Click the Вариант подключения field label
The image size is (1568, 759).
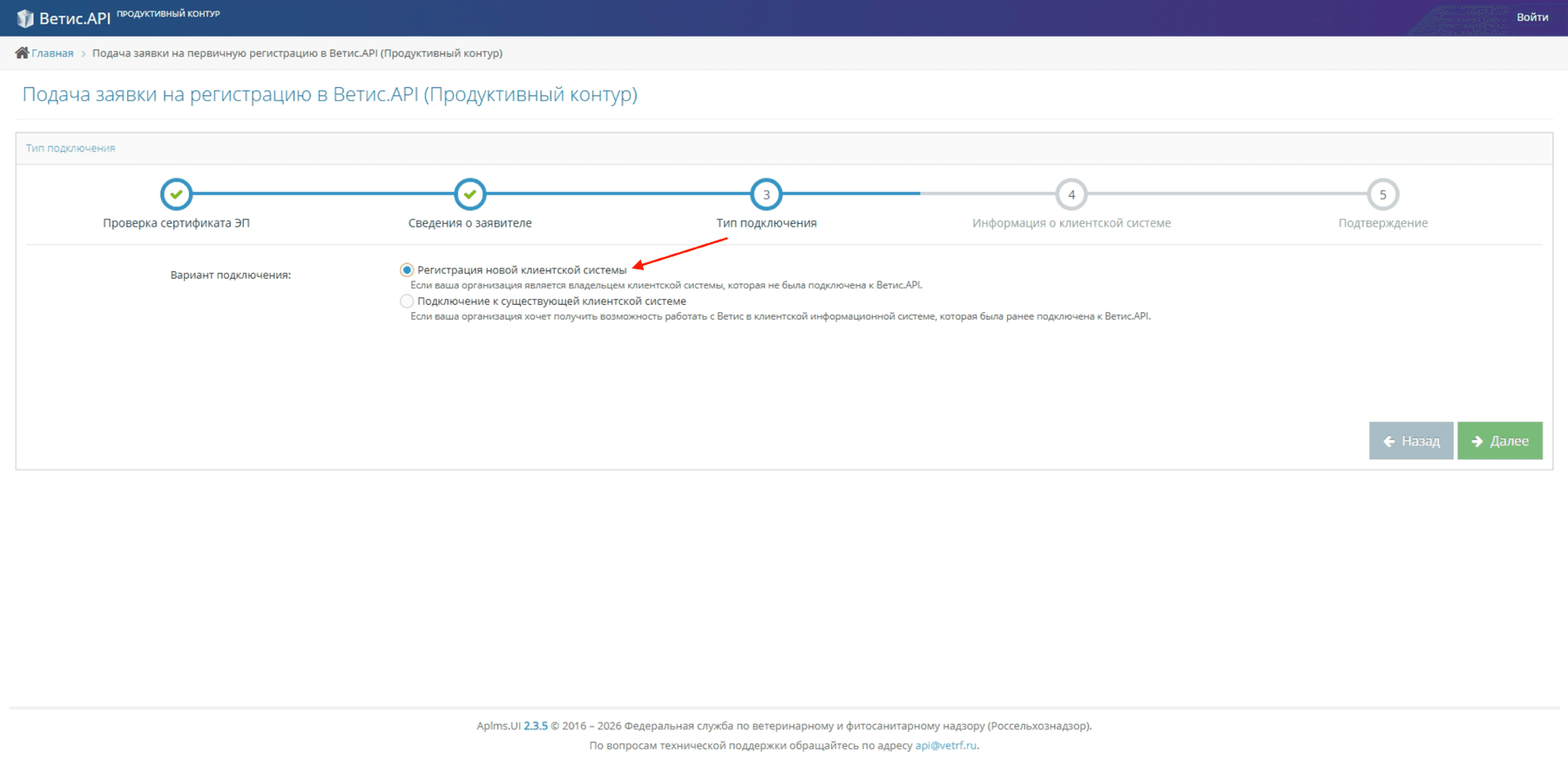click(x=231, y=275)
